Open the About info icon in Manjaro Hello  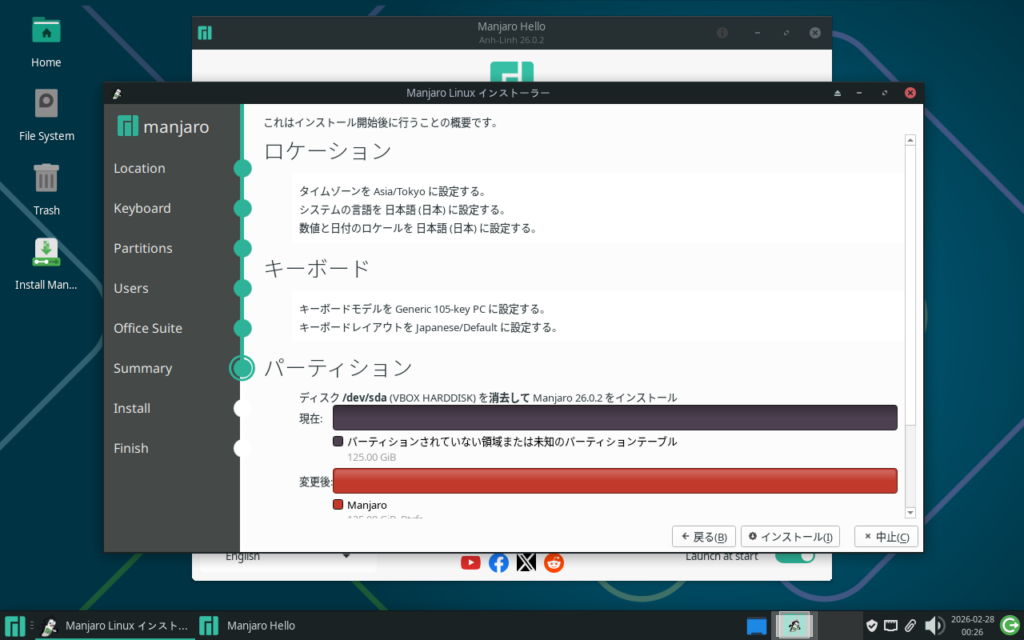[722, 33]
